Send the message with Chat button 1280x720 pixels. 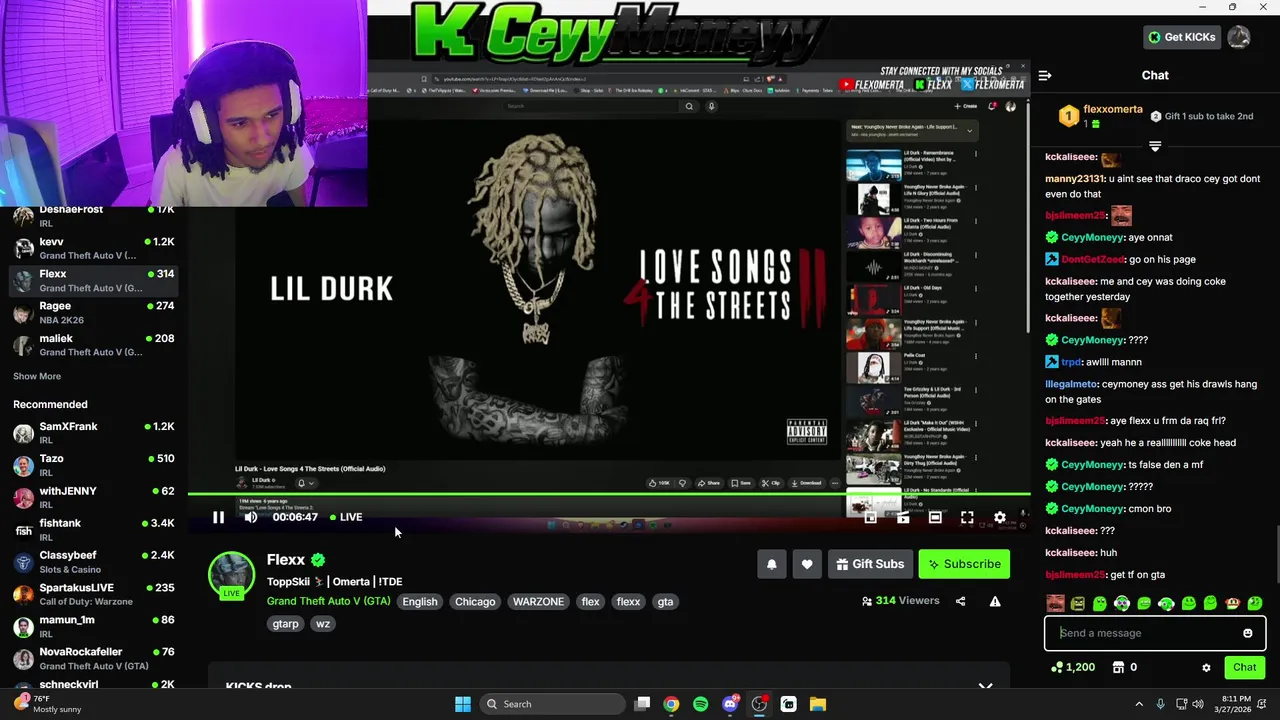pos(1244,667)
